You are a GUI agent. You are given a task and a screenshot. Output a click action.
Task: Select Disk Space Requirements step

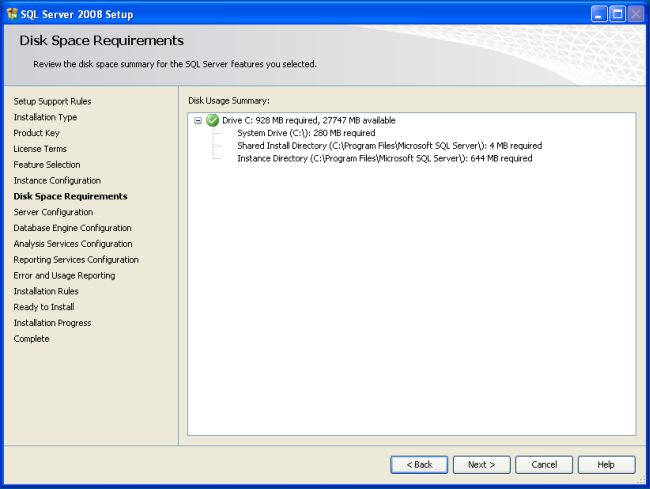70,196
